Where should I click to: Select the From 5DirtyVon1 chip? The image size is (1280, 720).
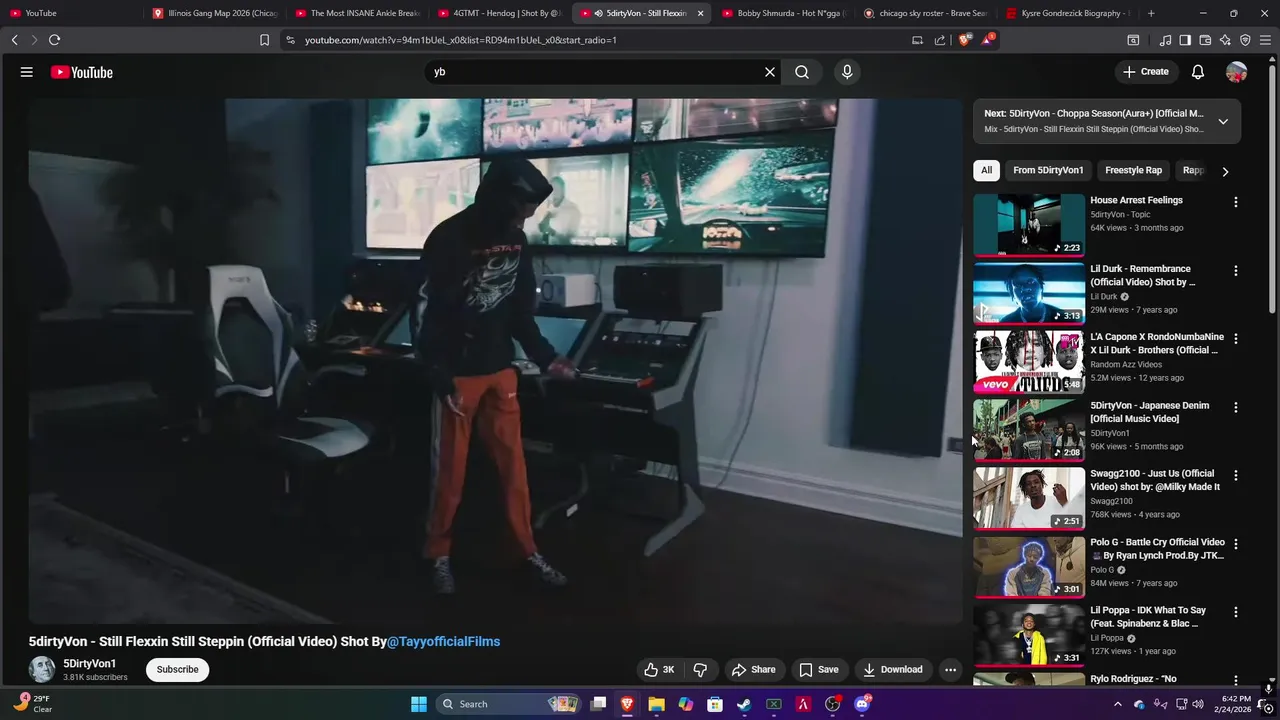[x=1048, y=170]
